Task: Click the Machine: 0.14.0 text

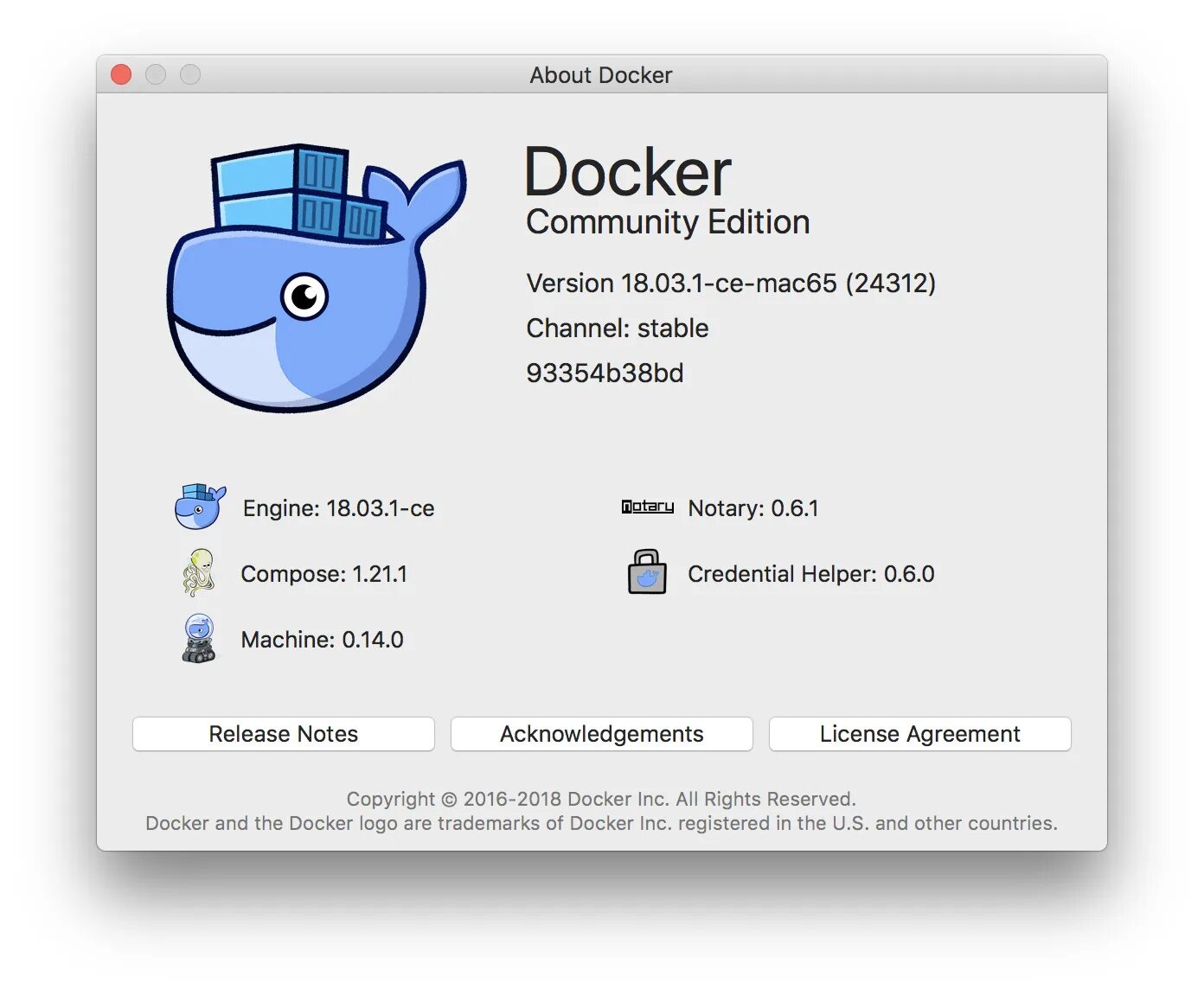Action: [323, 640]
